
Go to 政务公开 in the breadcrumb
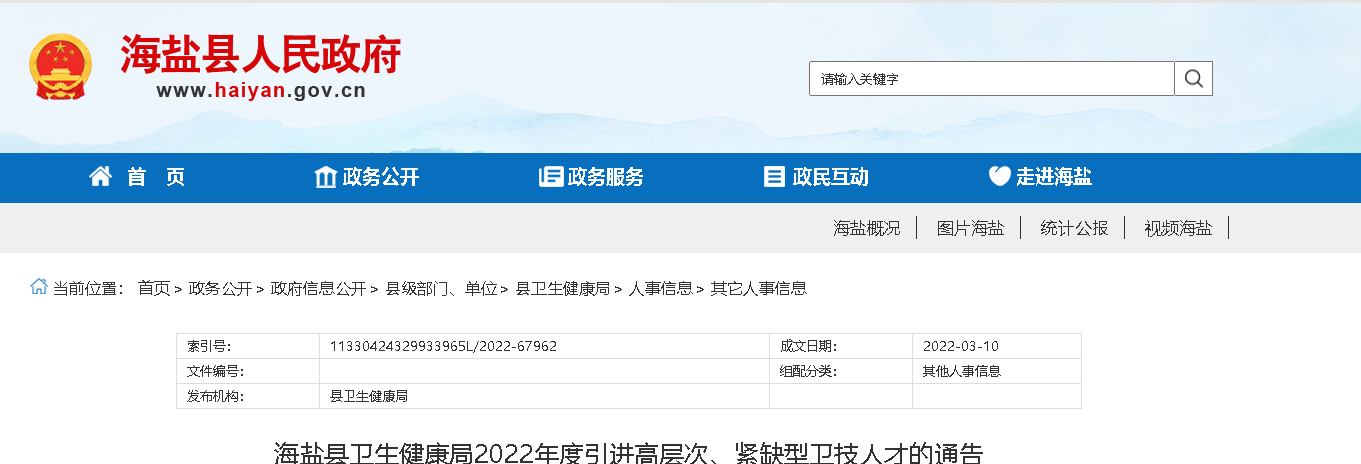(x=220, y=288)
